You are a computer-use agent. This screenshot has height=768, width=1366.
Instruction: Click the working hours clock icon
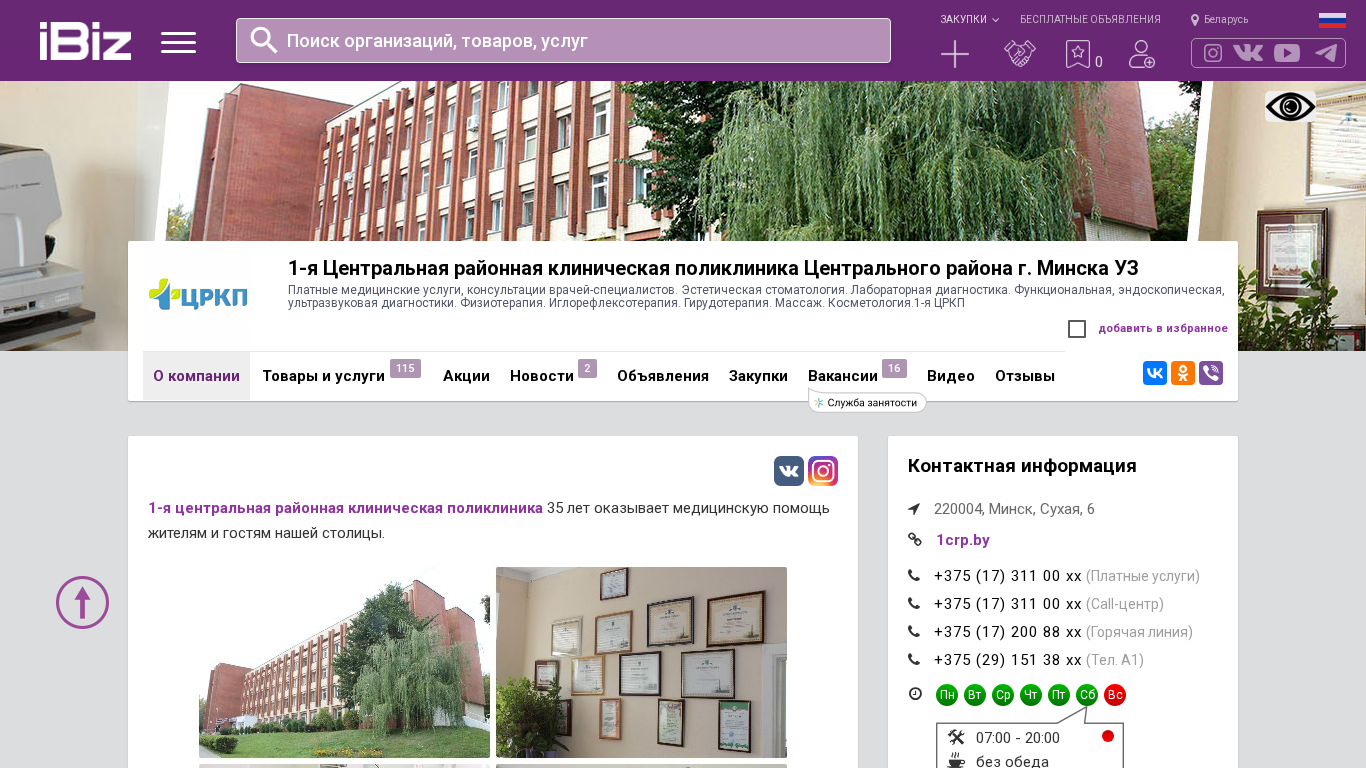tap(915, 694)
